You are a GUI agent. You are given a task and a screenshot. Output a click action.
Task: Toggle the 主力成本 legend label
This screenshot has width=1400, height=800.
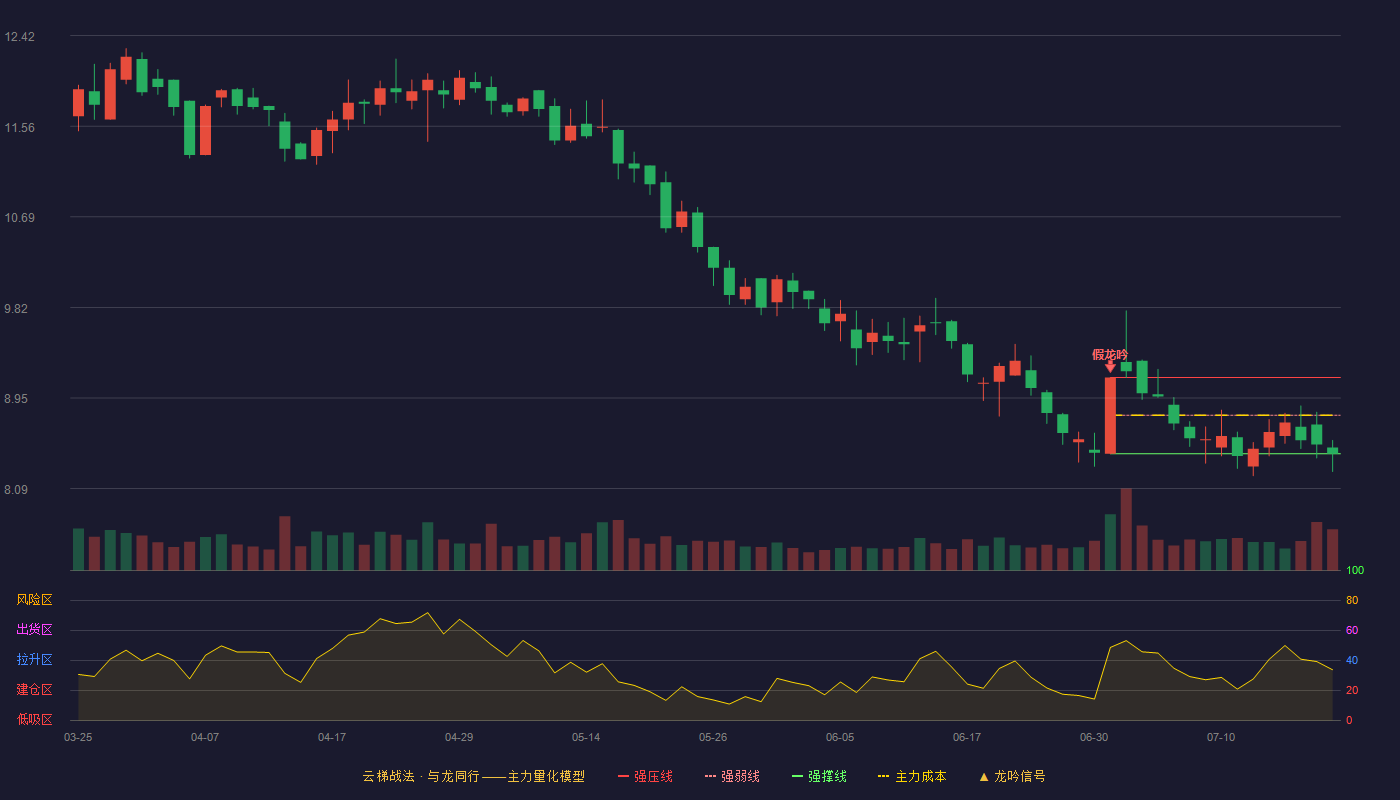[x=921, y=776]
